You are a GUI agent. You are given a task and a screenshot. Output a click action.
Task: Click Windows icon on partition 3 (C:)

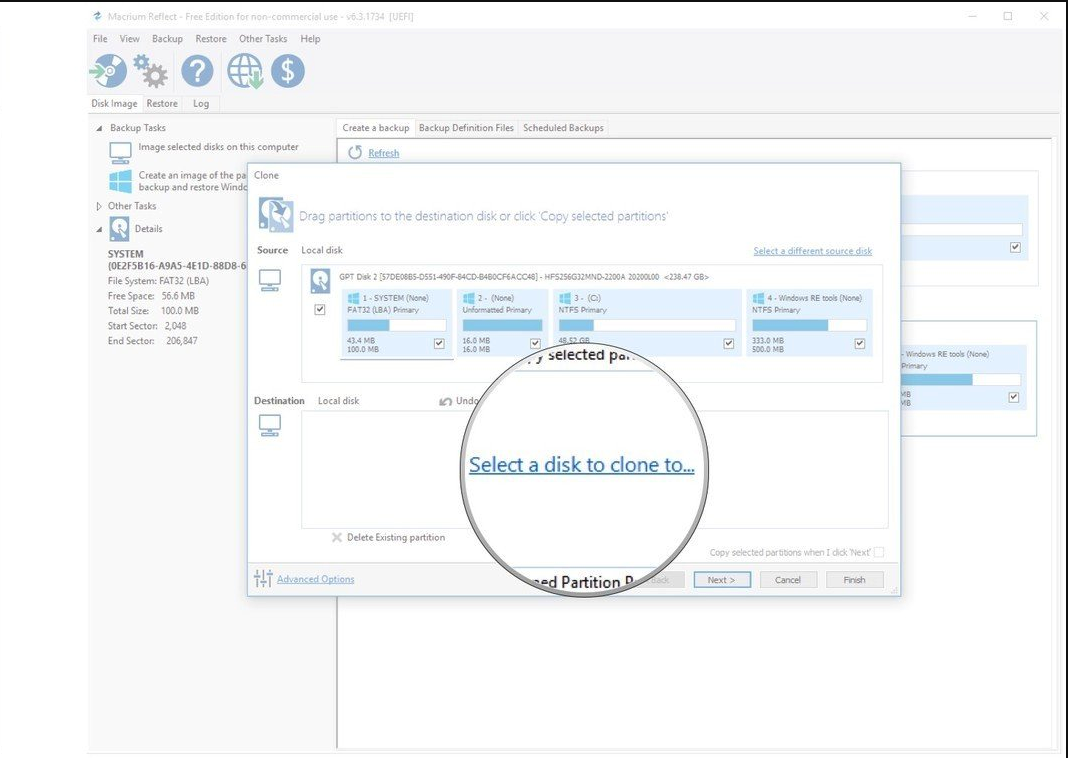tap(564, 298)
